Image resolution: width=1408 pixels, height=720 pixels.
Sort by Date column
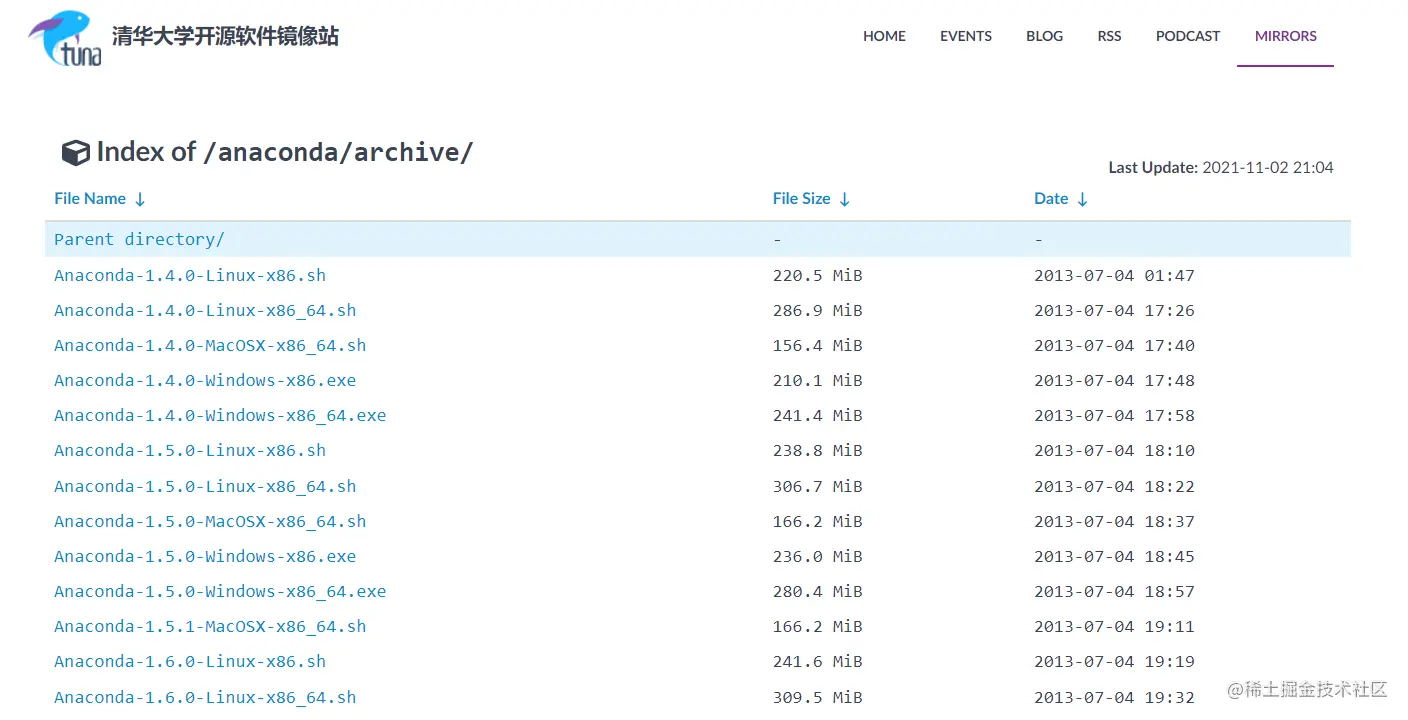(1061, 199)
